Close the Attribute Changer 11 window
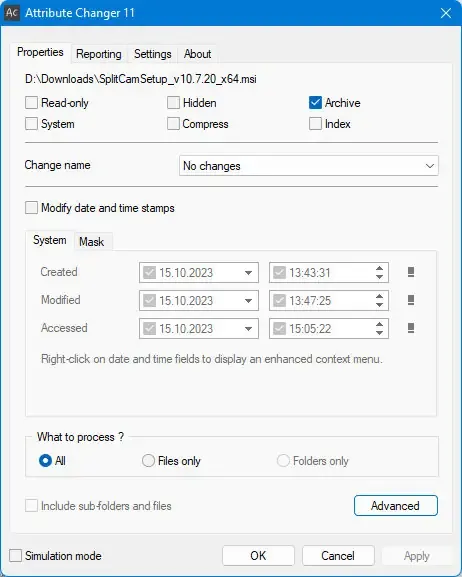 pos(446,13)
